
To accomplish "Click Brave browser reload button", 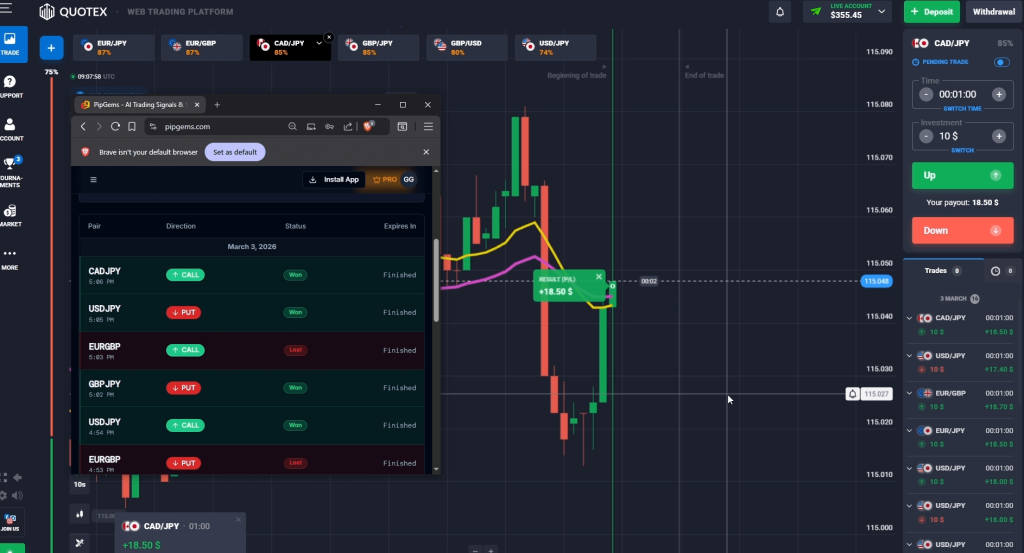I will pos(115,127).
